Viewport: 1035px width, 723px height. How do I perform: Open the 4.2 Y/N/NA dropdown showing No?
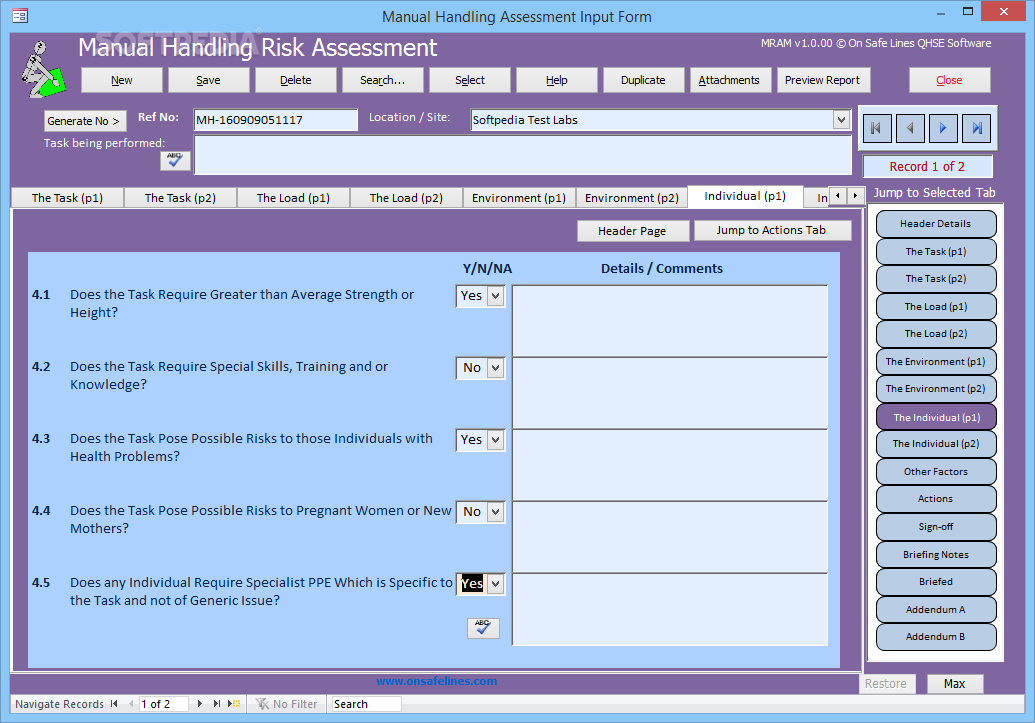pos(496,368)
